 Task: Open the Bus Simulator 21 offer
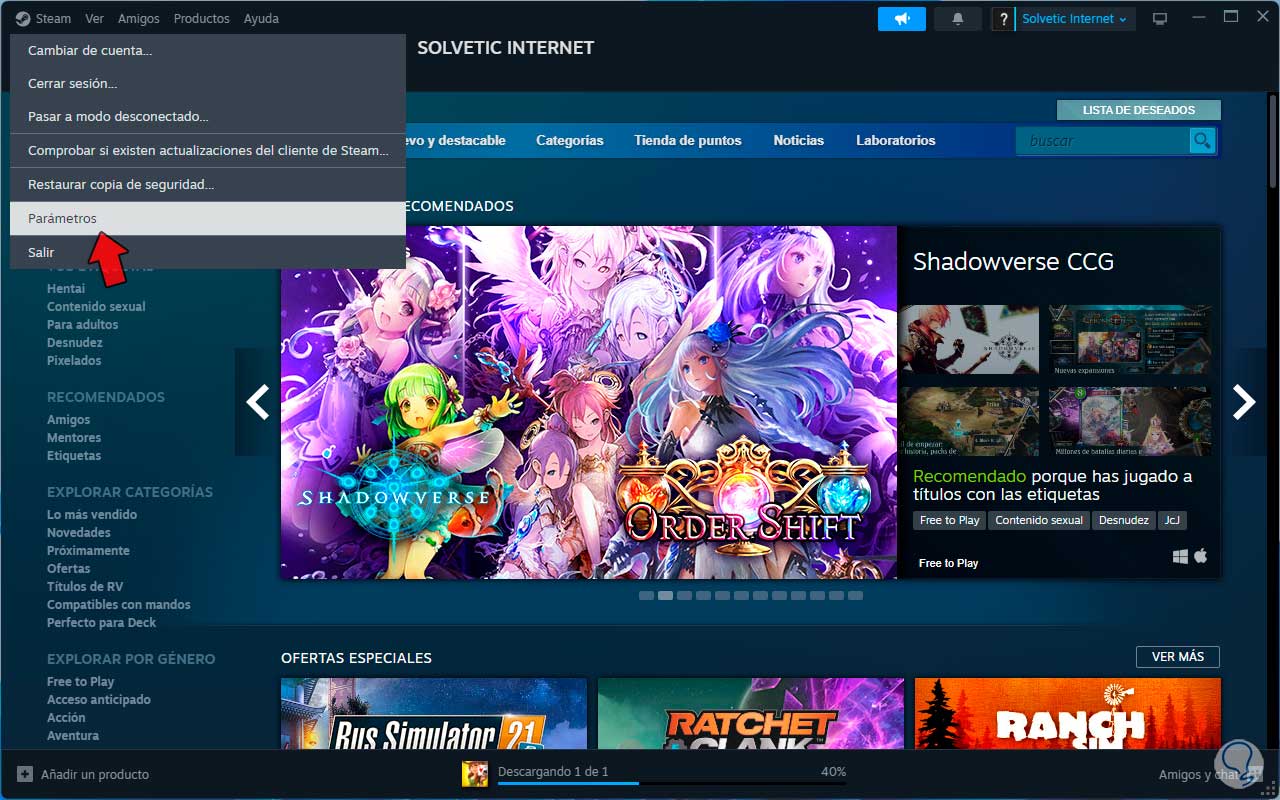coord(434,714)
